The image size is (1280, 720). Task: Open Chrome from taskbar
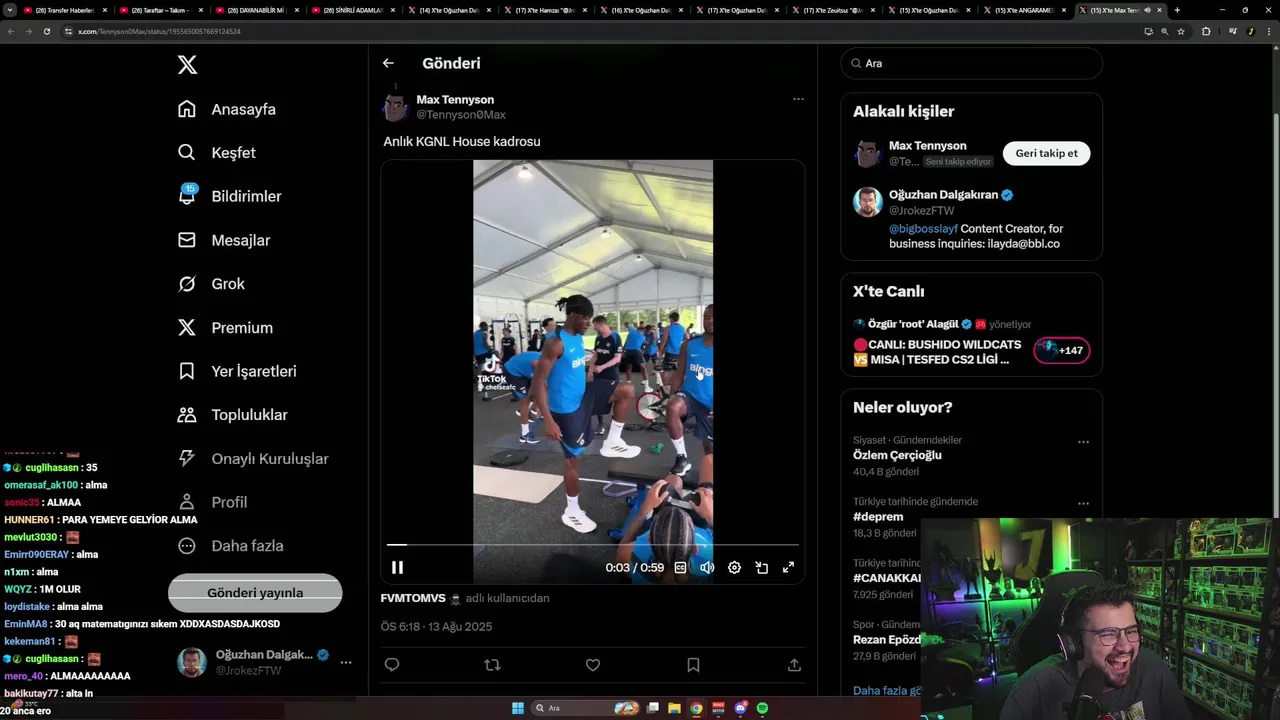pos(697,708)
